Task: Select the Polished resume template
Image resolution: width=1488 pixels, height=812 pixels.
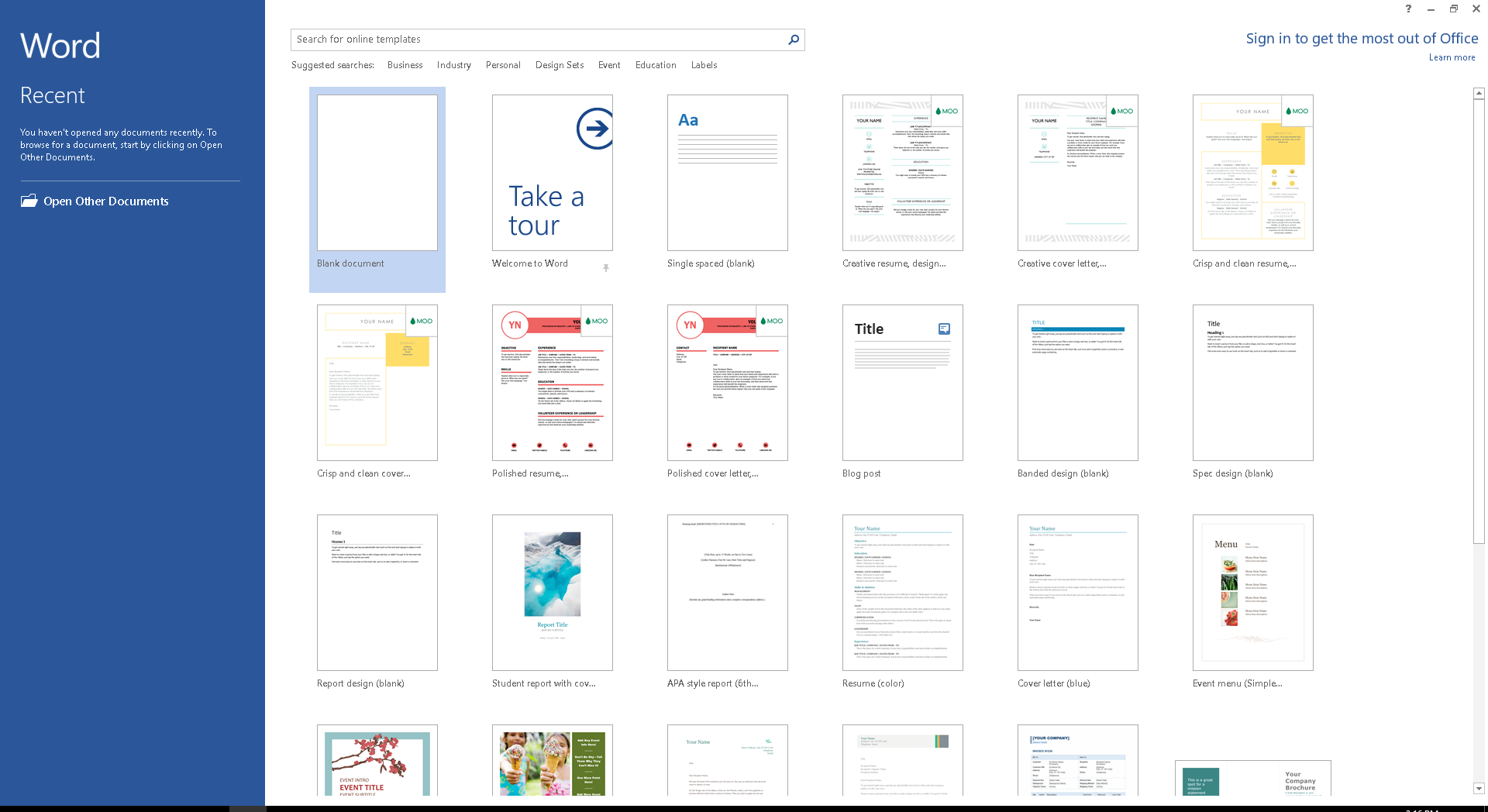Action: [552, 383]
